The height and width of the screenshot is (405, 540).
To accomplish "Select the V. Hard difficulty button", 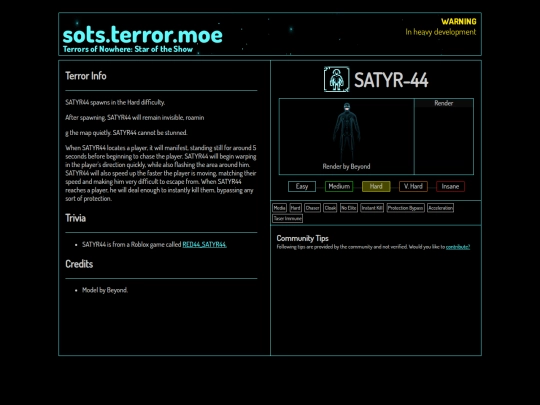I will pos(413,186).
